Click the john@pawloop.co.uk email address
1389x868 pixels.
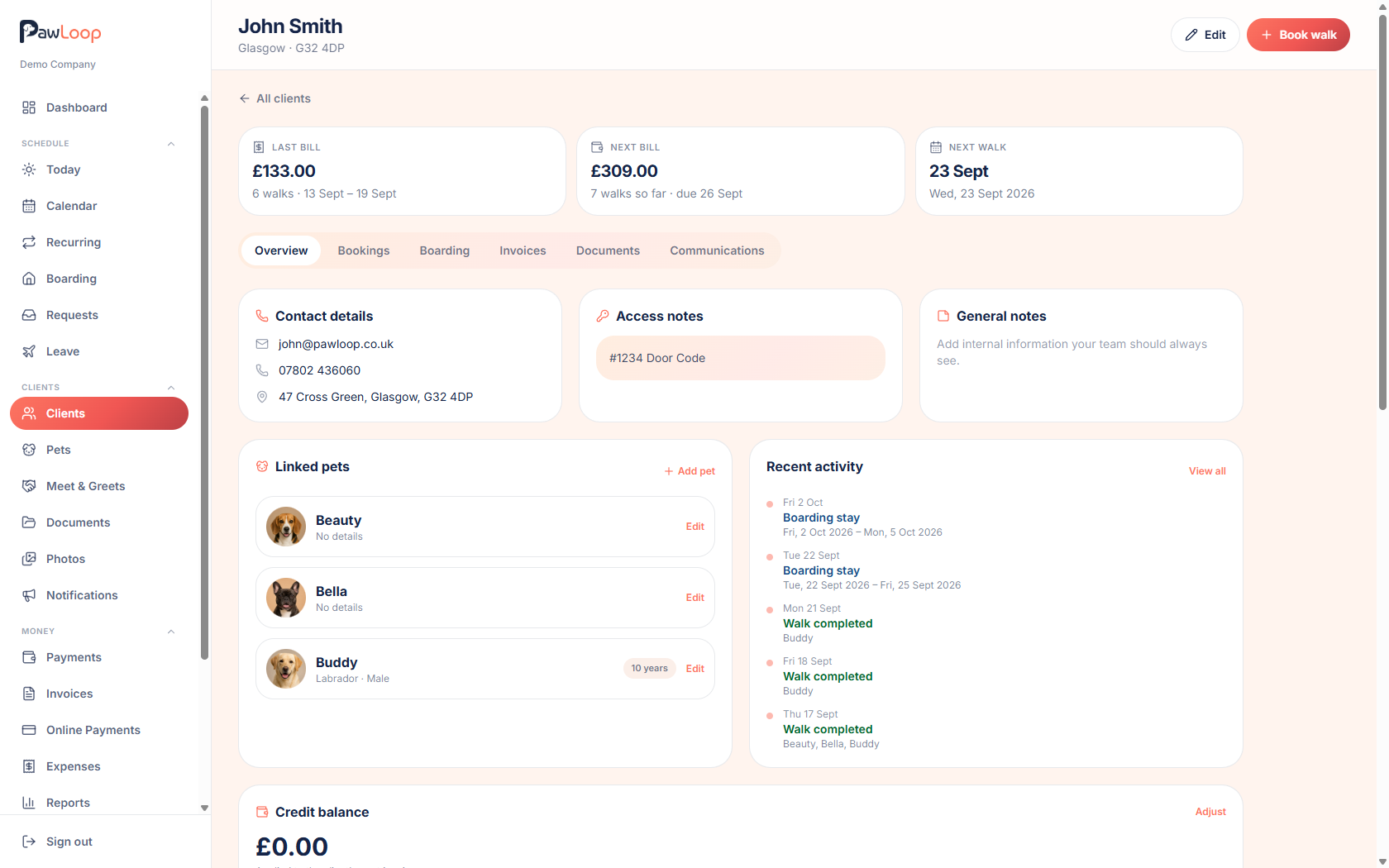[x=336, y=344]
